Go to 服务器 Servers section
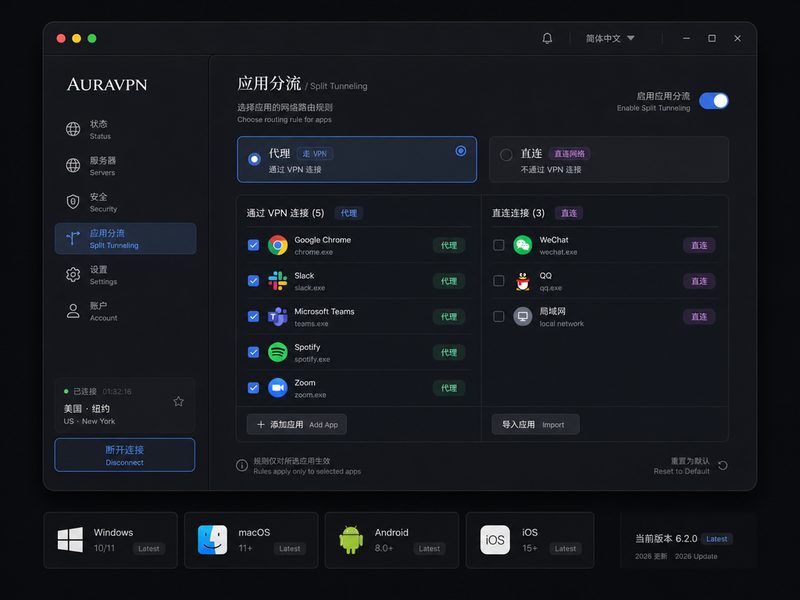The width and height of the screenshot is (800, 600). point(125,166)
